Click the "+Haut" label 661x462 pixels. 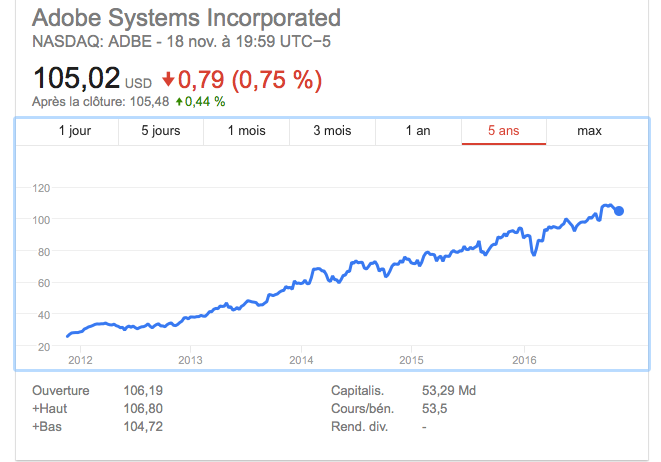point(50,408)
